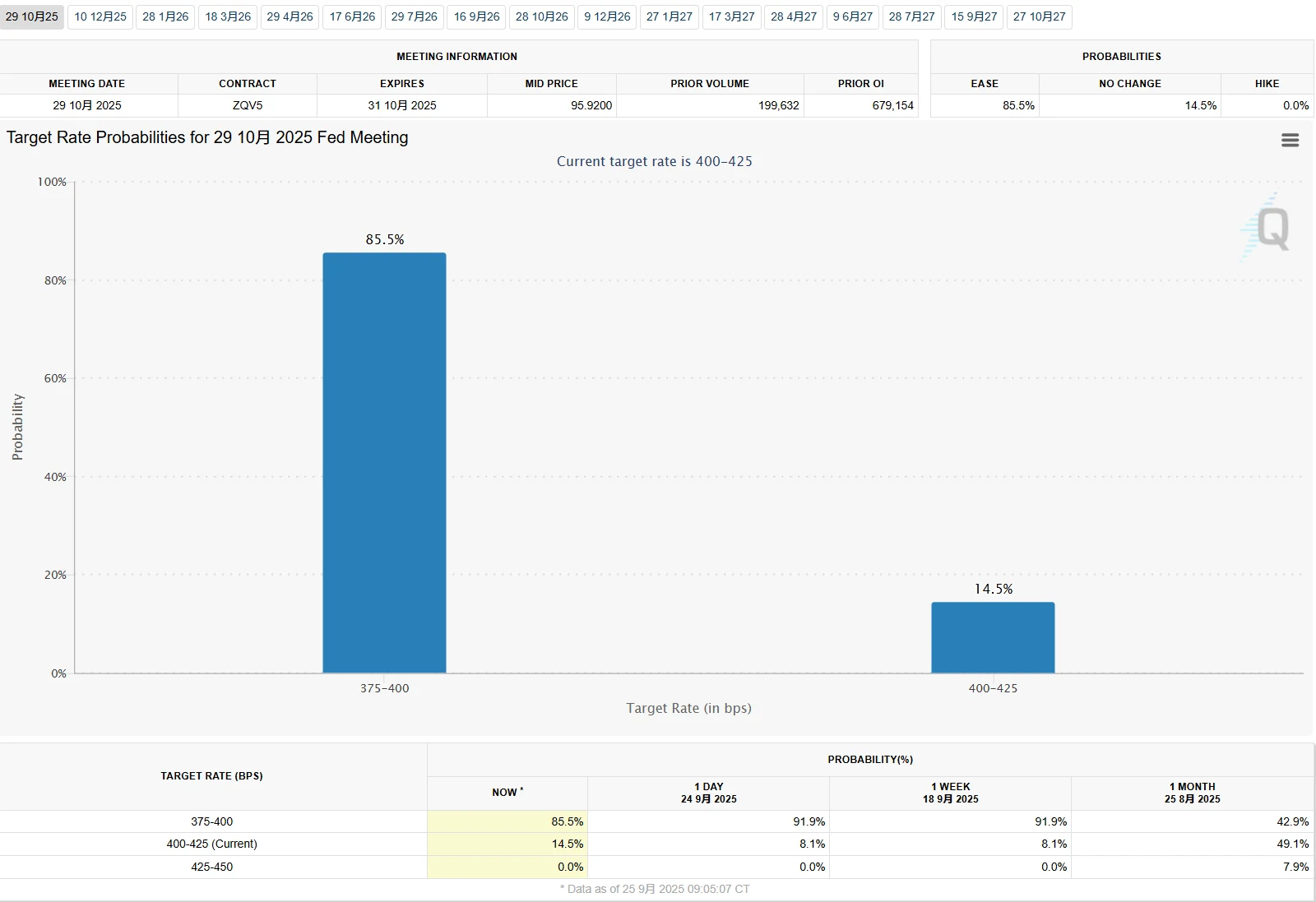Viewport: 1316px width, 902px height.
Task: Select the 10 12月25 meeting tab
Action: tap(100, 16)
